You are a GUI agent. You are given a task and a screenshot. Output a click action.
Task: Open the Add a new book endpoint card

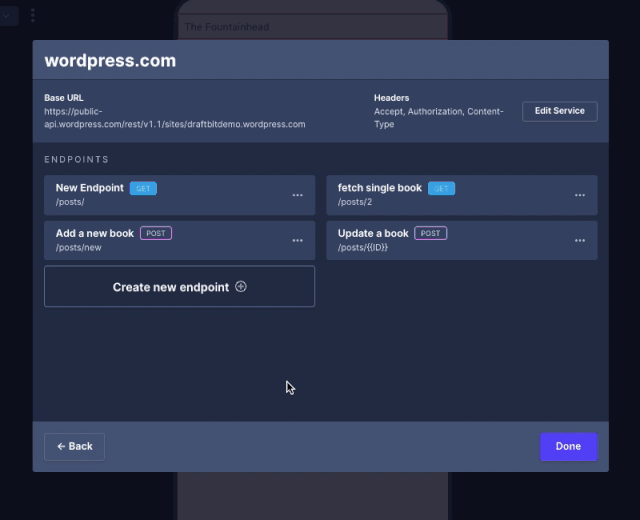pos(180,240)
